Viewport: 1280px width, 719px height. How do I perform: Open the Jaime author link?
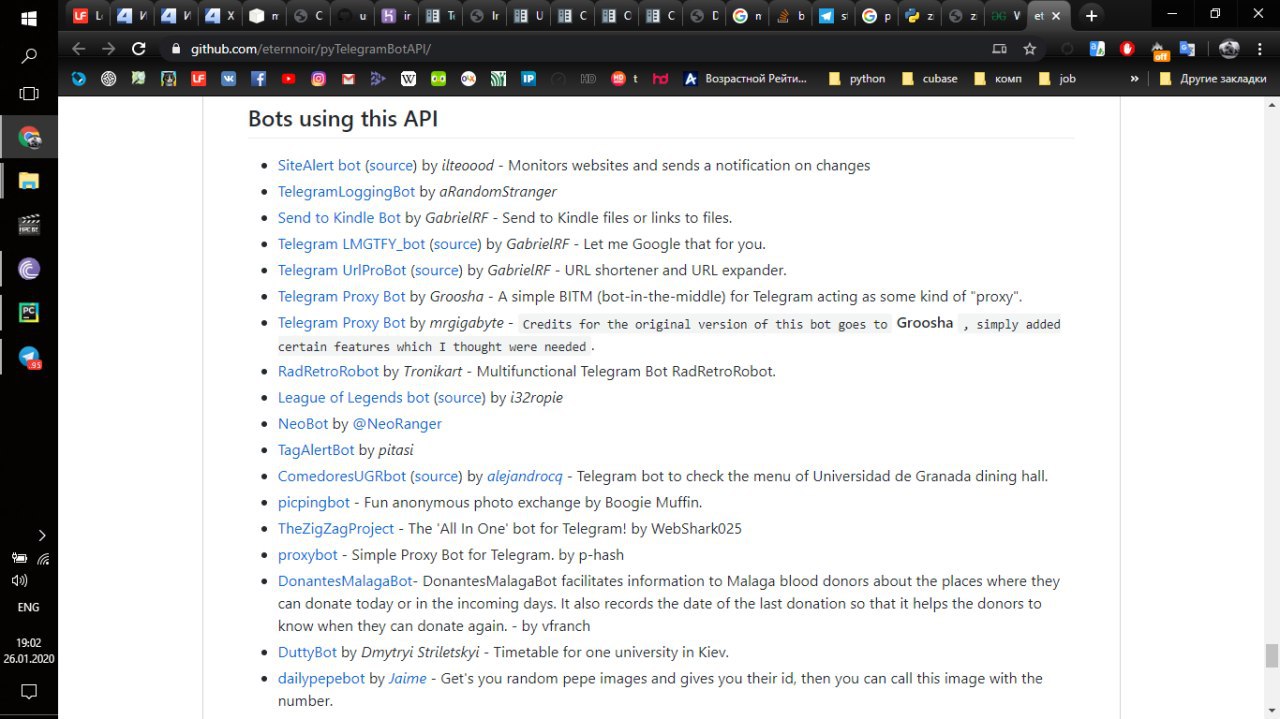407,678
